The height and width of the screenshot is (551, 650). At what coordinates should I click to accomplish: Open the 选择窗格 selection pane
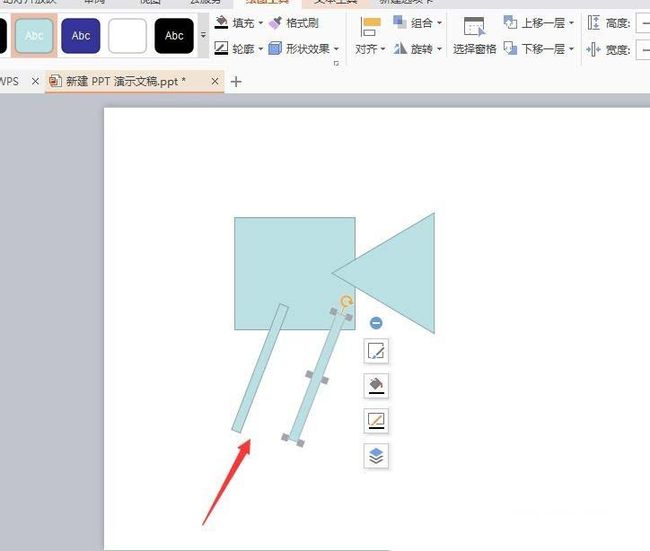[x=474, y=36]
